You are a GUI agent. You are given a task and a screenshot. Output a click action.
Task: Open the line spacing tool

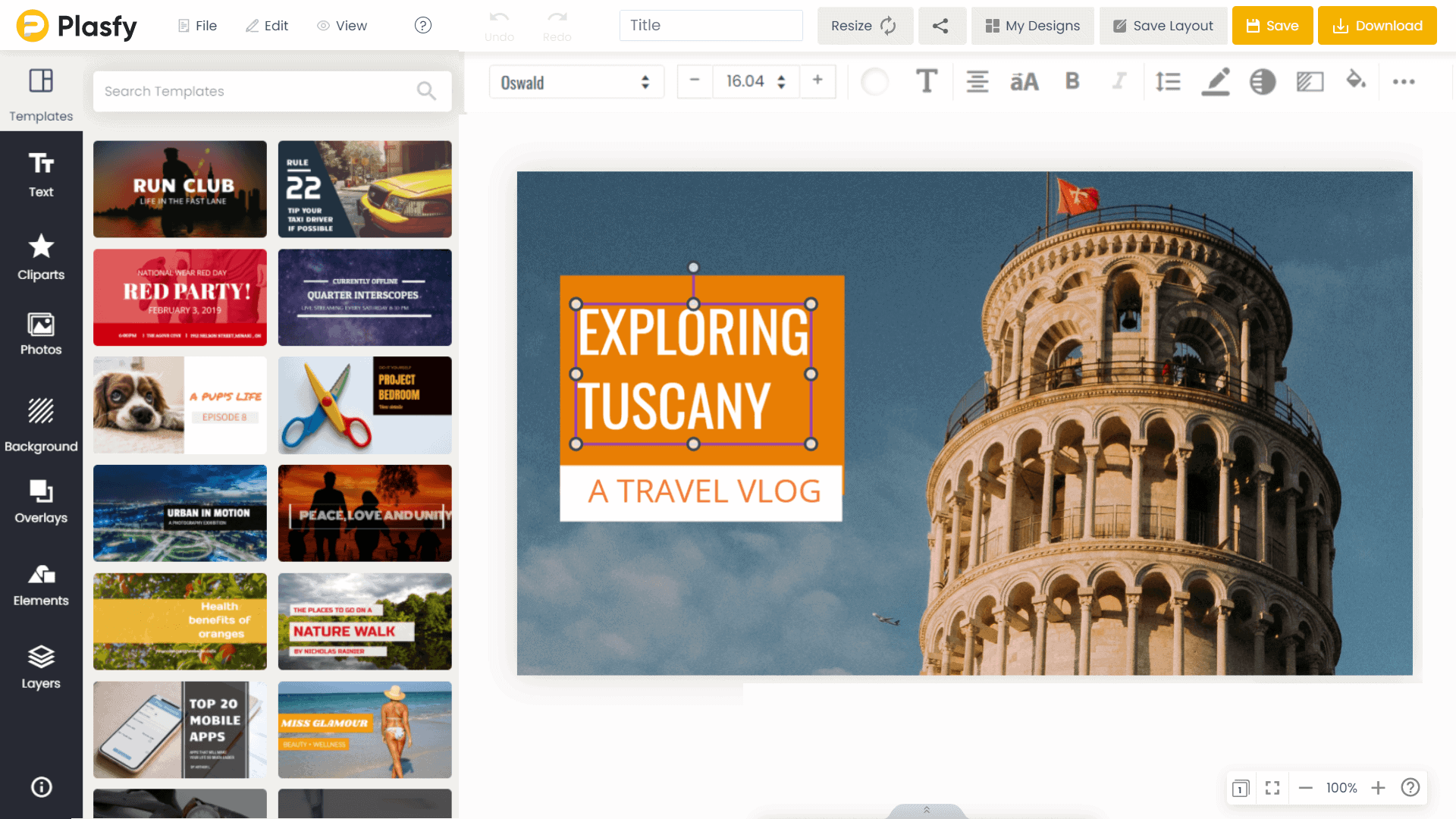(1168, 81)
